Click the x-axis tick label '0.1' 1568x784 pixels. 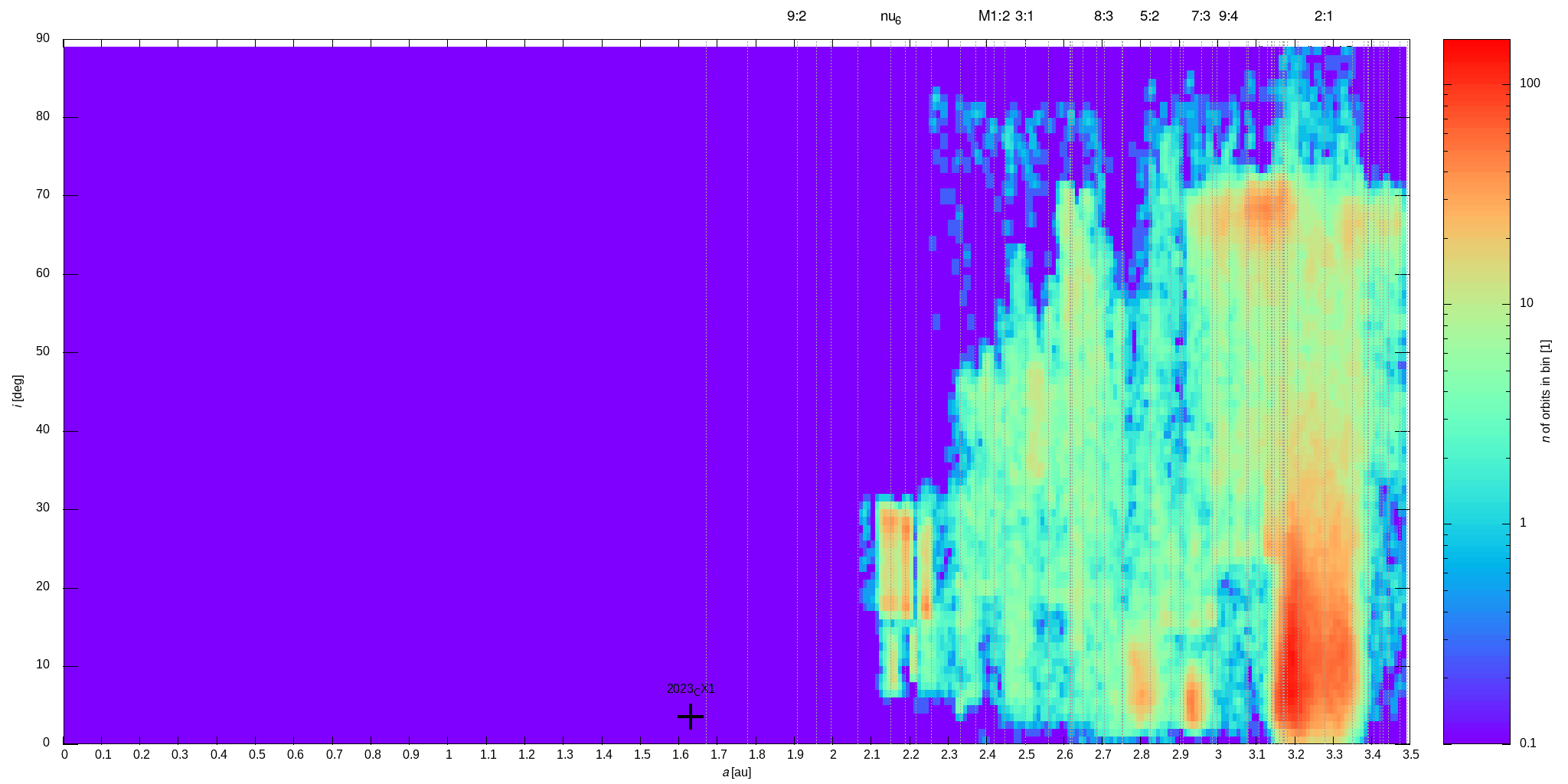coord(103,755)
